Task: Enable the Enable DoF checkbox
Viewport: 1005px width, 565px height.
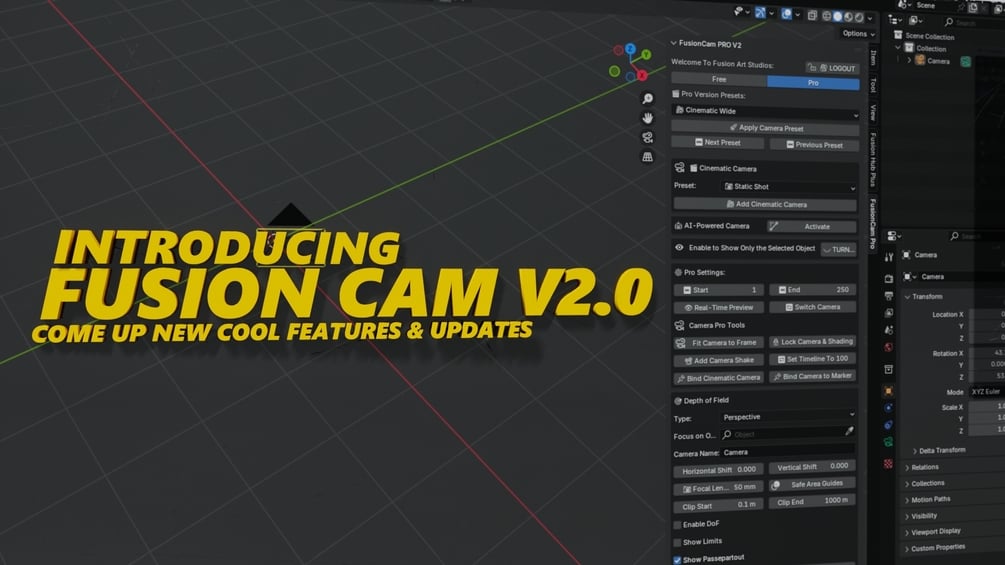Action: click(677, 525)
